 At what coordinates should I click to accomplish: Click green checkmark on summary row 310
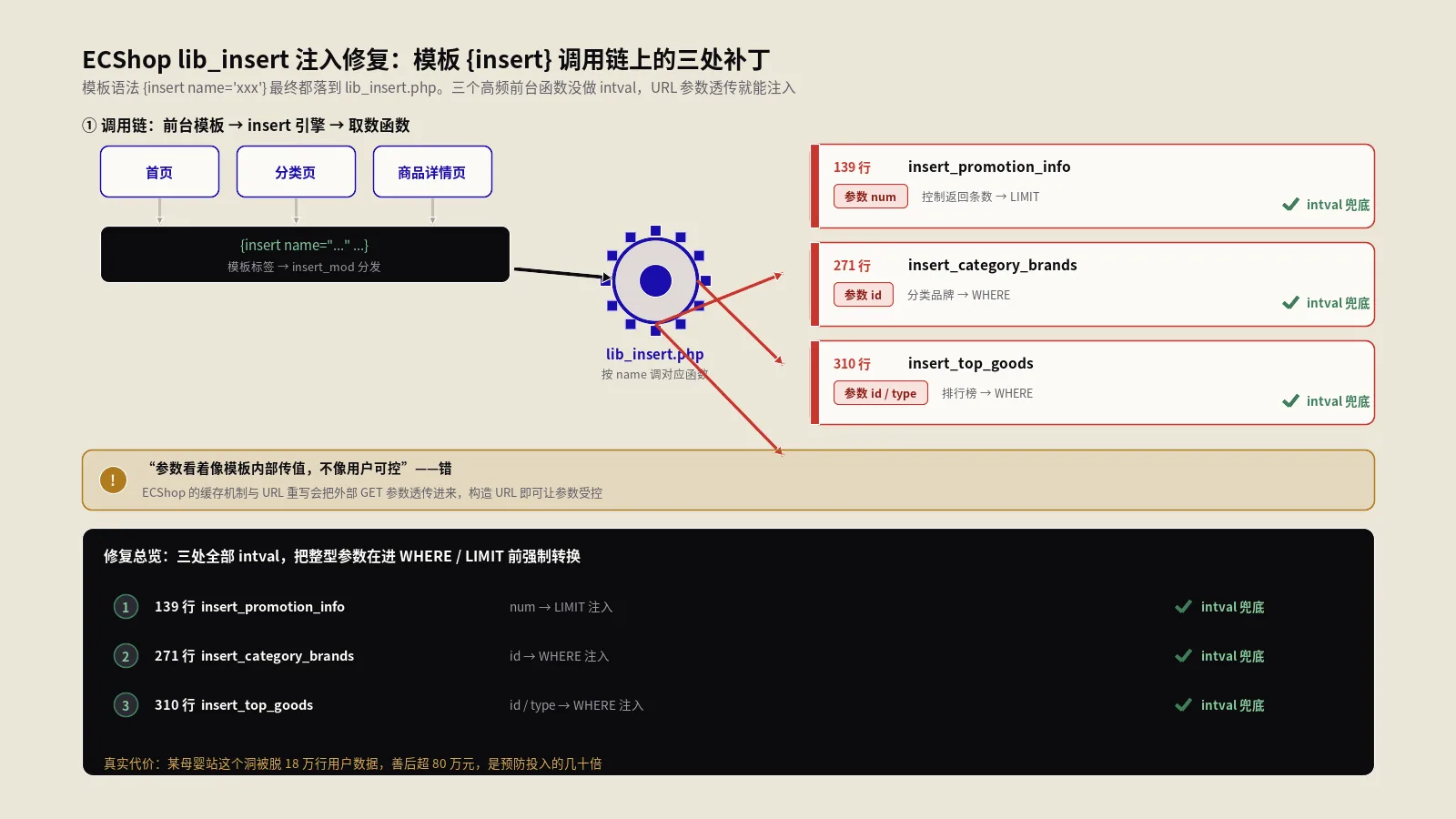(1183, 705)
